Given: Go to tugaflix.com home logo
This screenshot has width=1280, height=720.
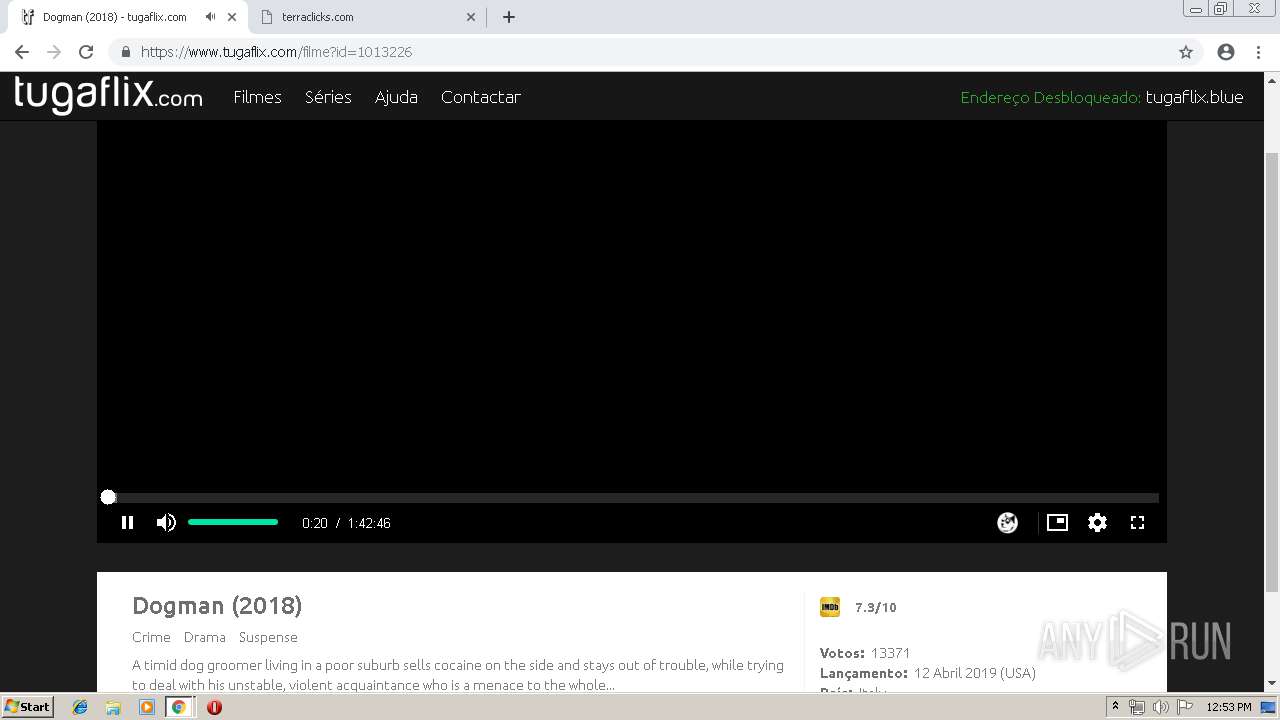Looking at the screenshot, I should 108,95.
